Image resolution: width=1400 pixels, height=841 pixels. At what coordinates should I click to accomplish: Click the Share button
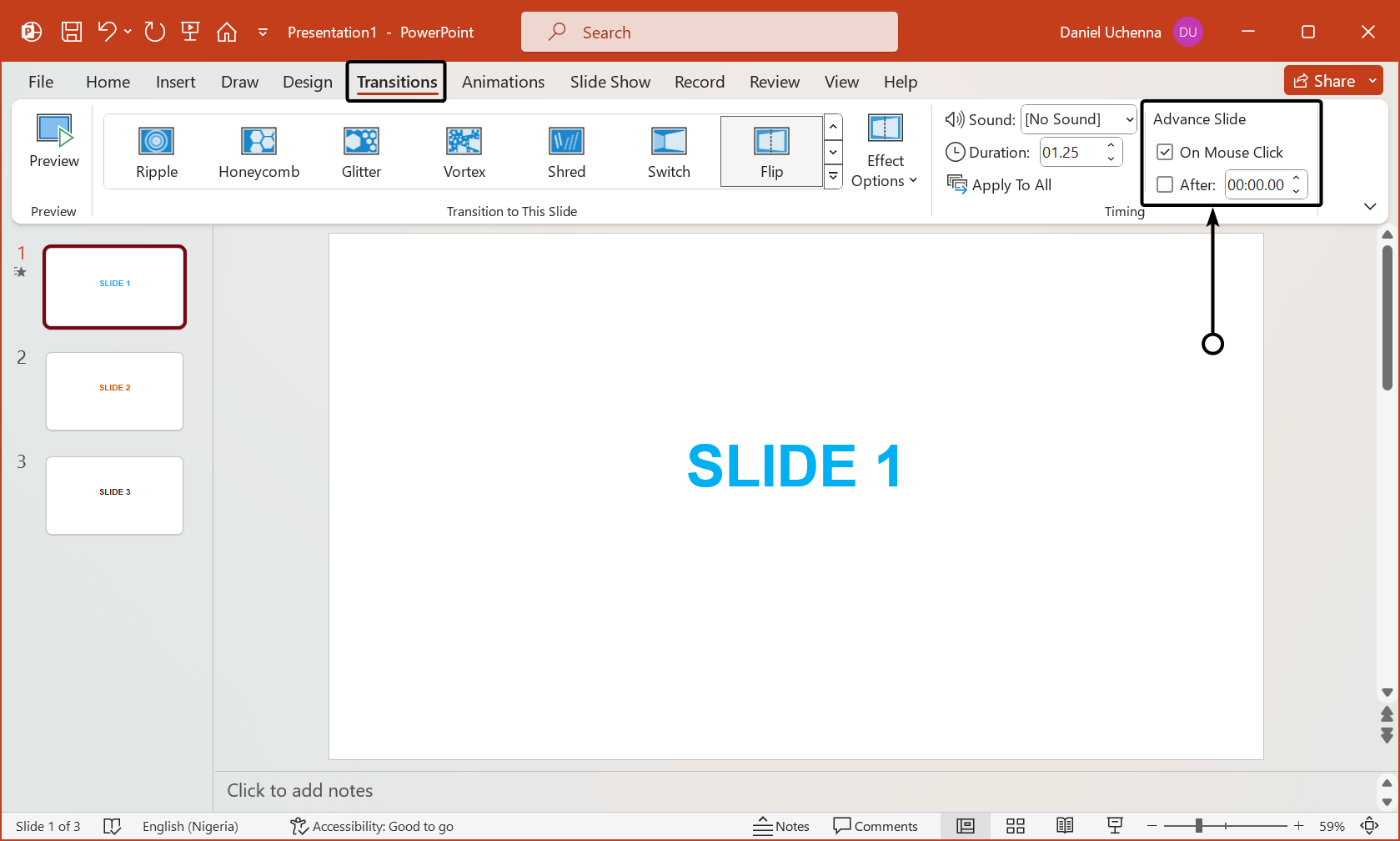click(1325, 81)
